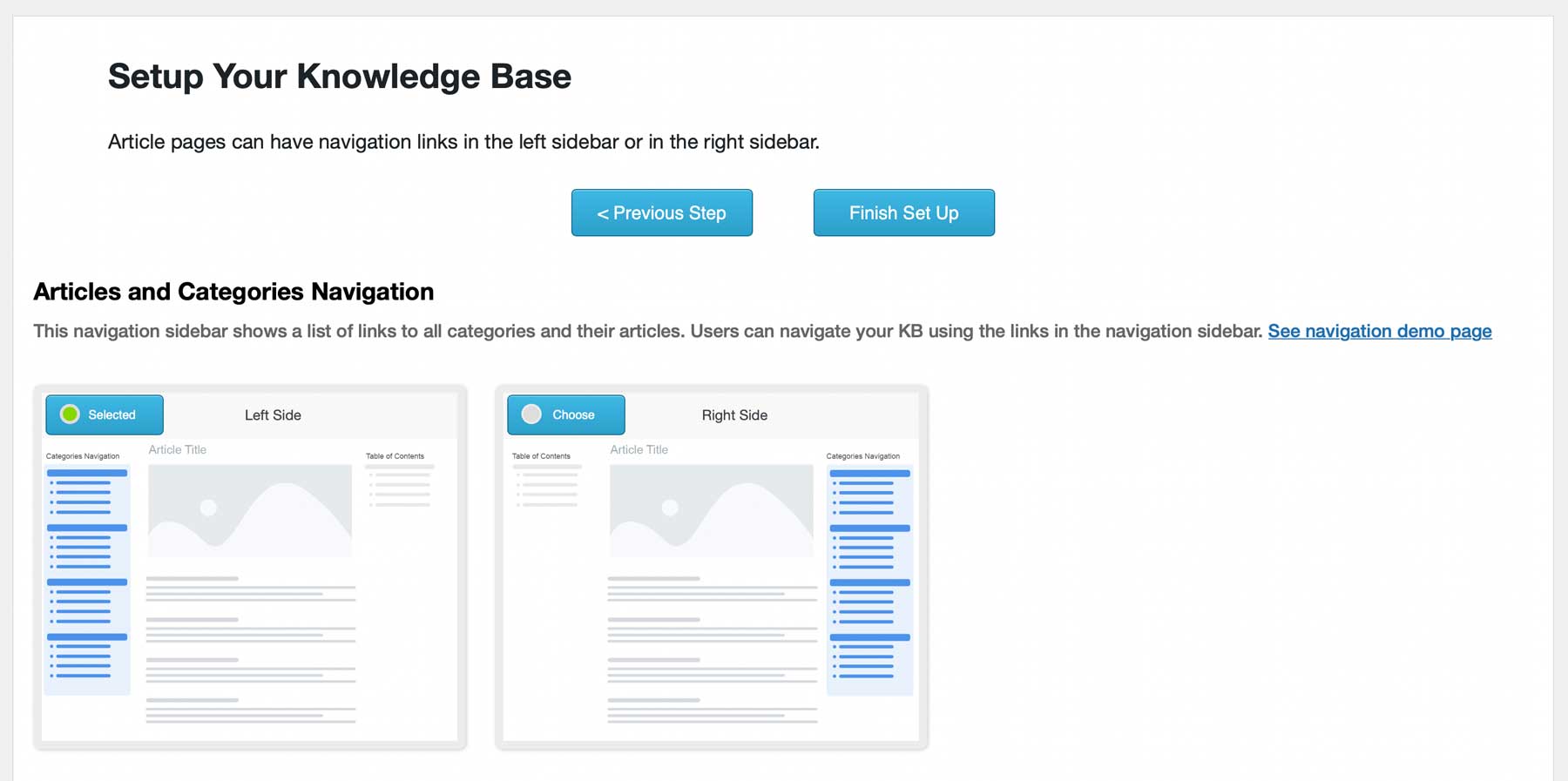
Task: Confirm the Left Side option marked Selected
Action: click(105, 414)
